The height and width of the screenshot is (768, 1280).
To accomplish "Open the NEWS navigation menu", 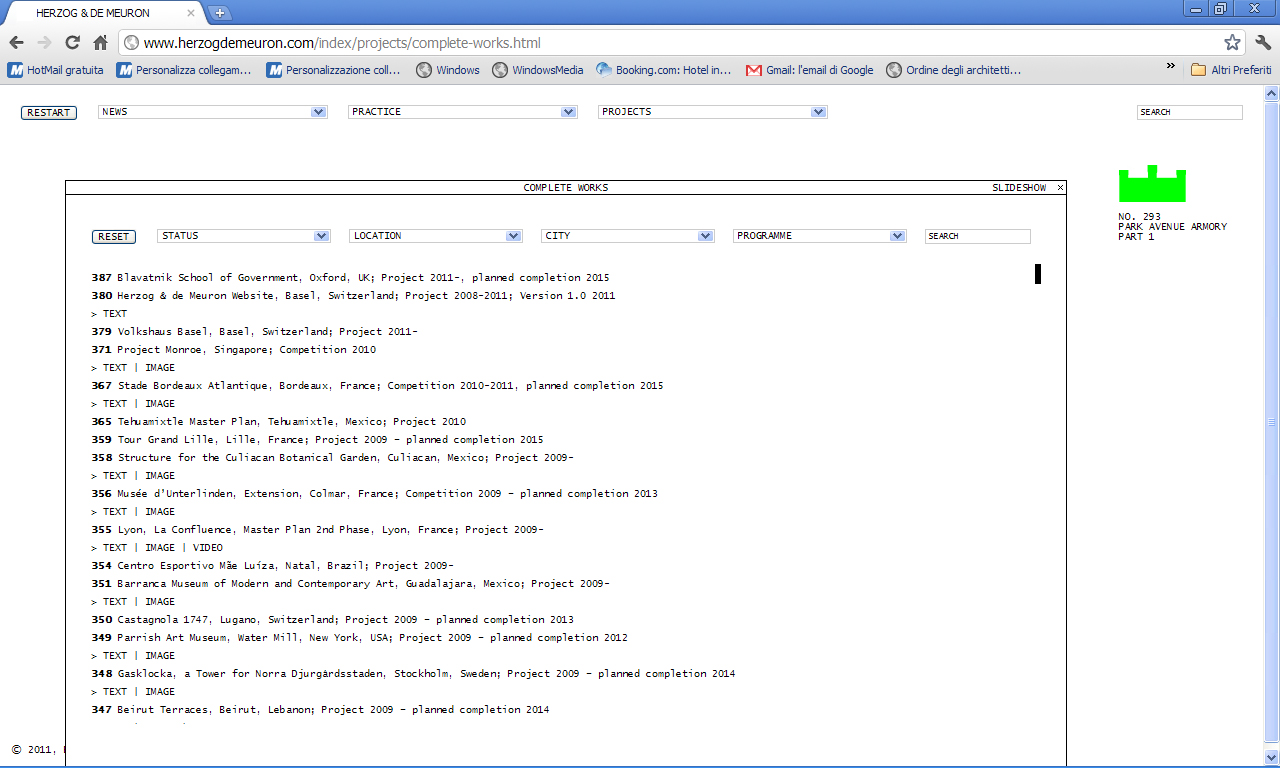I will [x=212, y=112].
